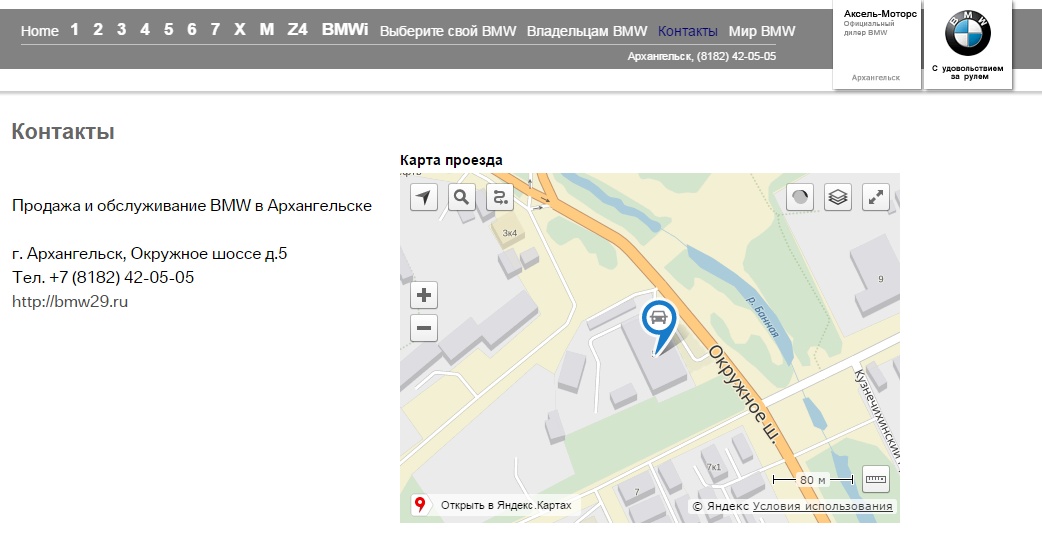
Task: Click the 'Тел. +7 (8182) 42-05-05' line
Action: pos(103,278)
